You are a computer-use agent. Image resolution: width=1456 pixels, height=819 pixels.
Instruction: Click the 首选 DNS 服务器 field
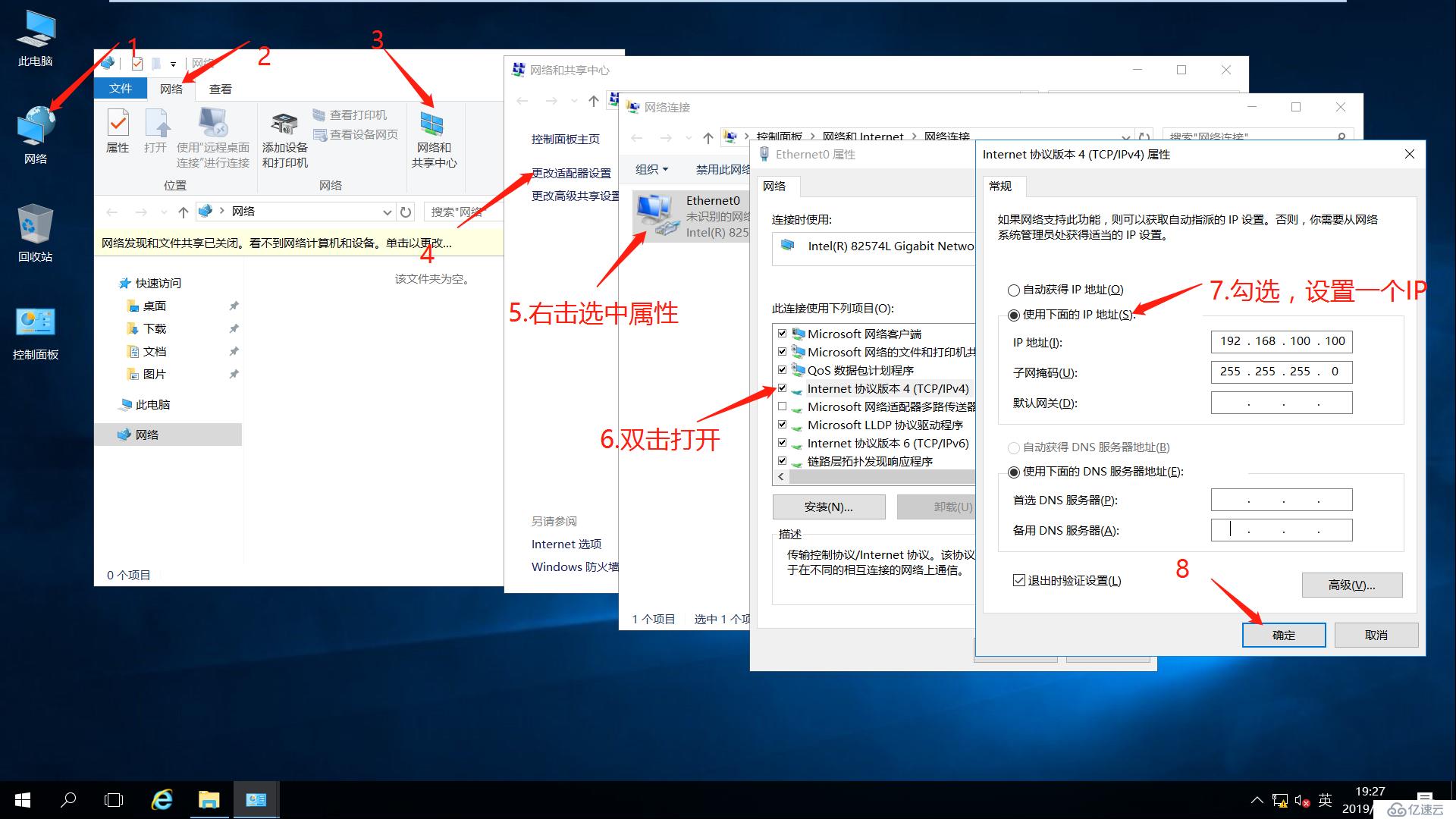[x=1282, y=500]
